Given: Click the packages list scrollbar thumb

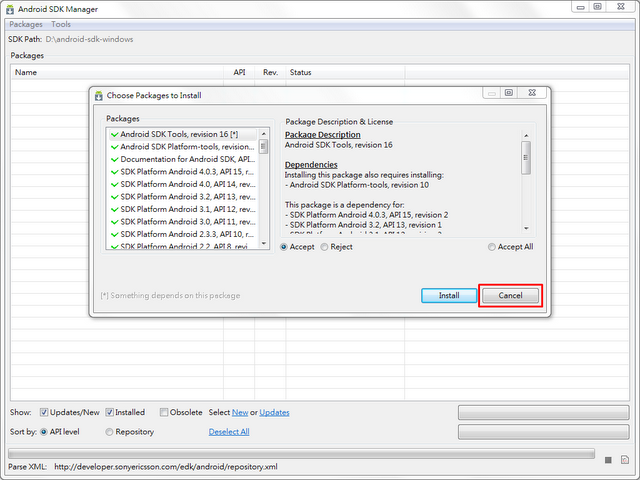Looking at the screenshot, I should [264, 147].
